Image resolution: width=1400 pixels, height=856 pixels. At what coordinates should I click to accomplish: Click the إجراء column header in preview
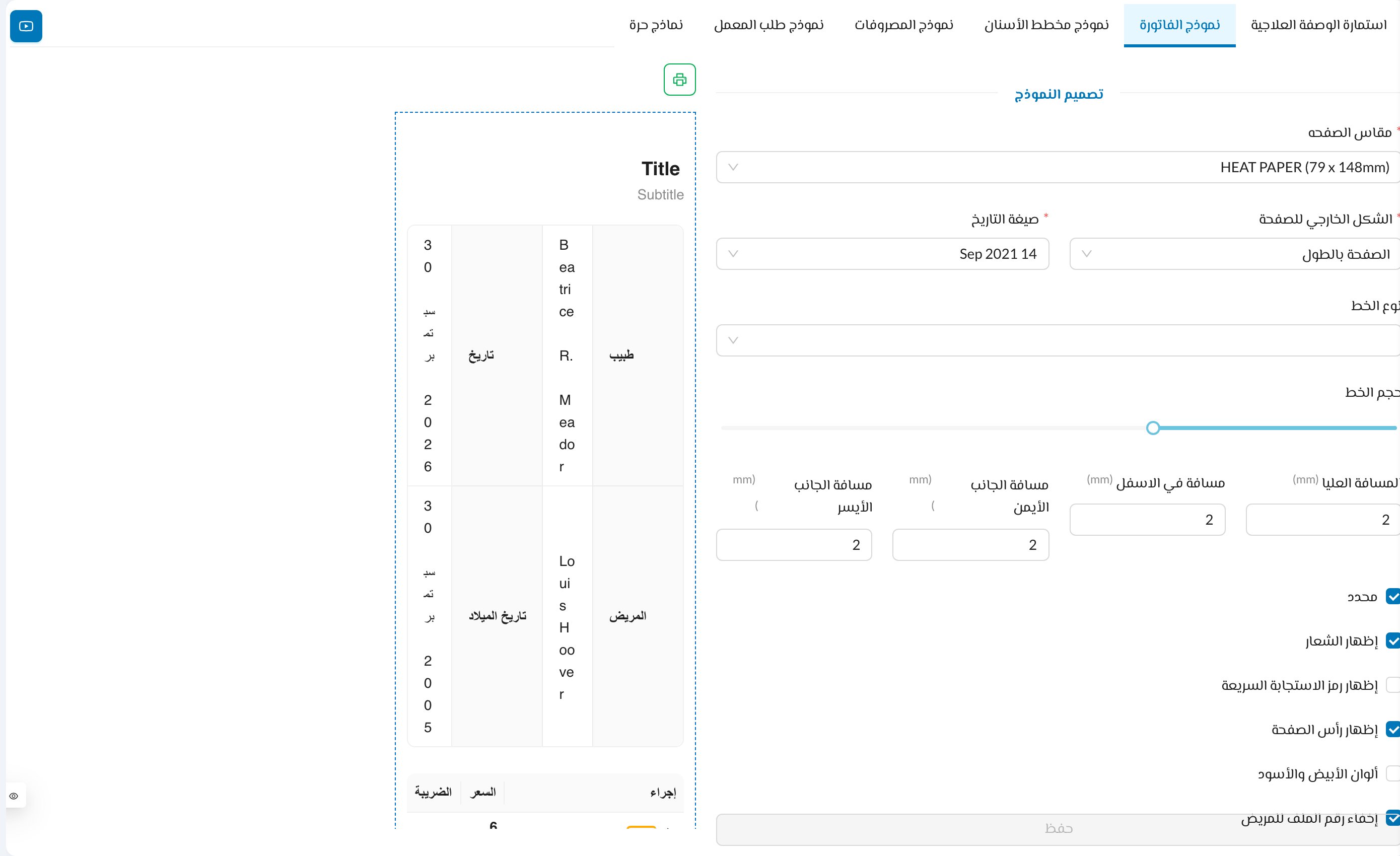point(663,792)
